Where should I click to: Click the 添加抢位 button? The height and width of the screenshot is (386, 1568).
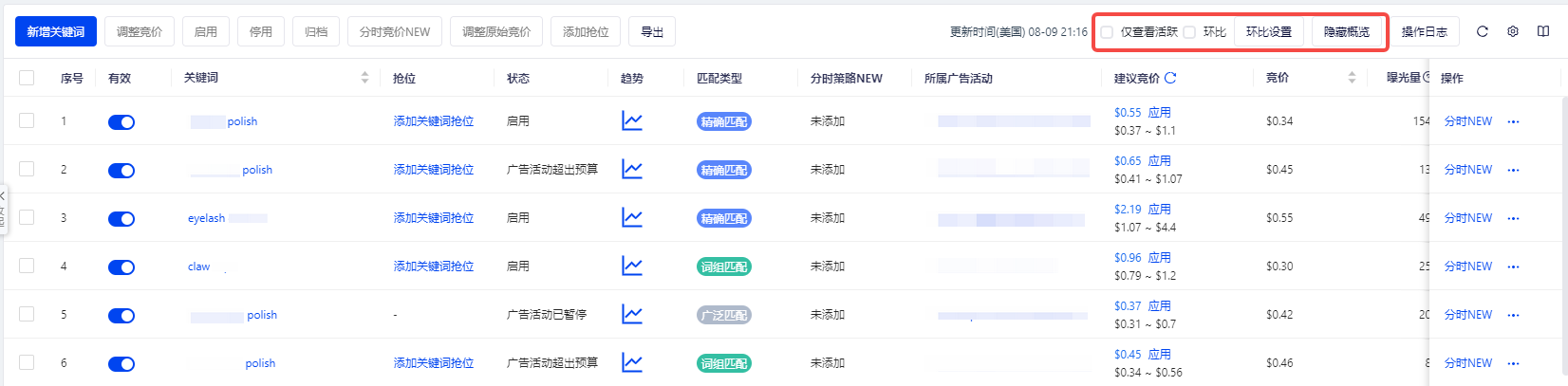(x=586, y=31)
